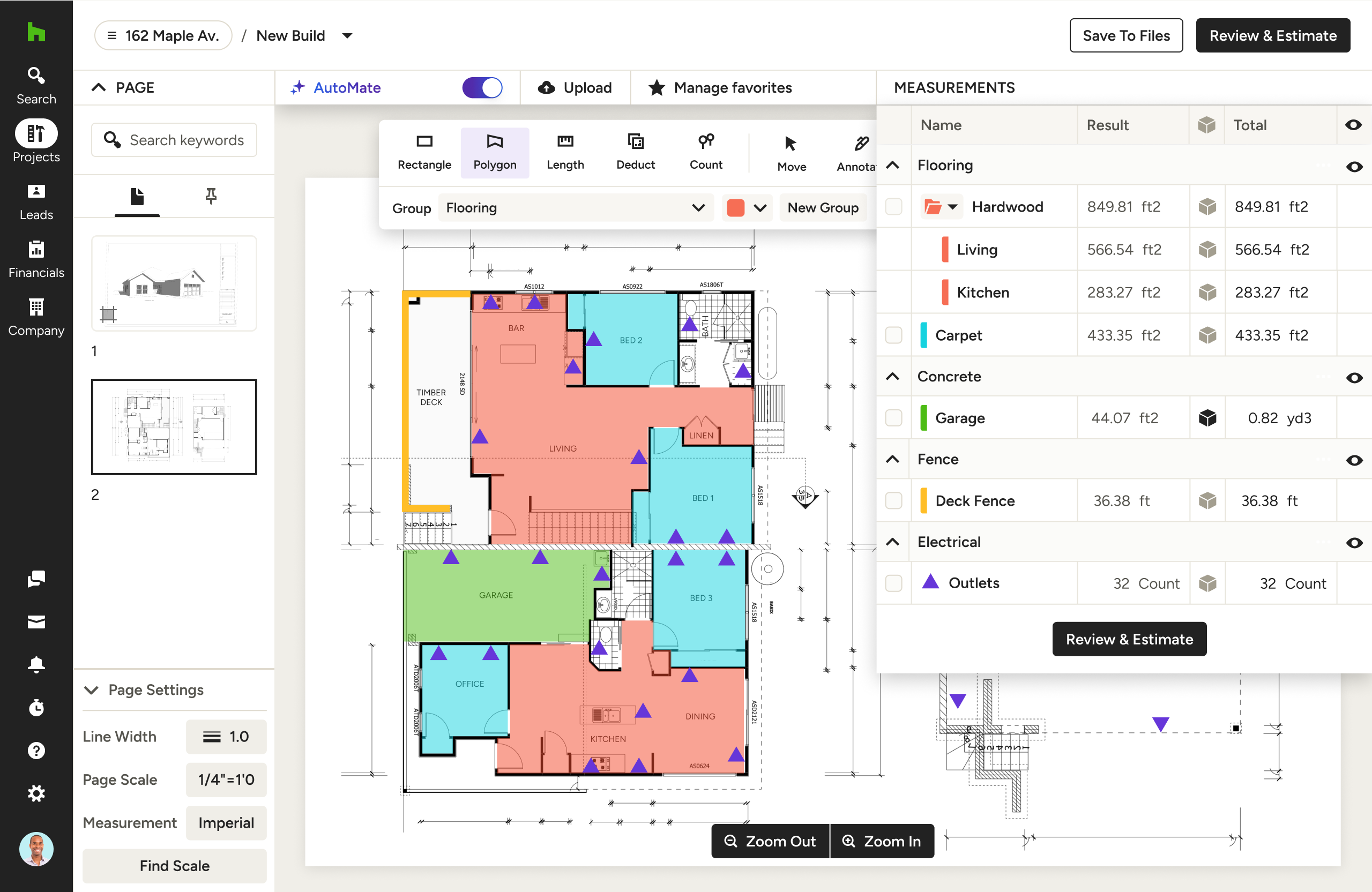Turn off the AutoMate toggle

click(x=482, y=87)
